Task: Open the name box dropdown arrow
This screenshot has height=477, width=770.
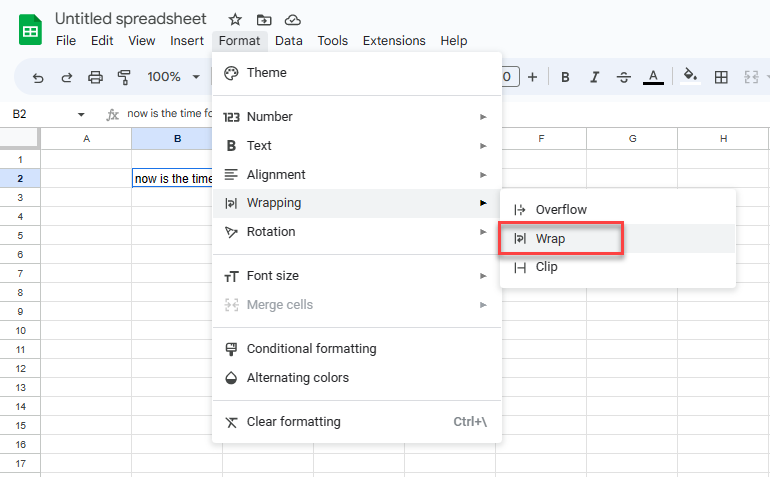Action: click(81, 114)
